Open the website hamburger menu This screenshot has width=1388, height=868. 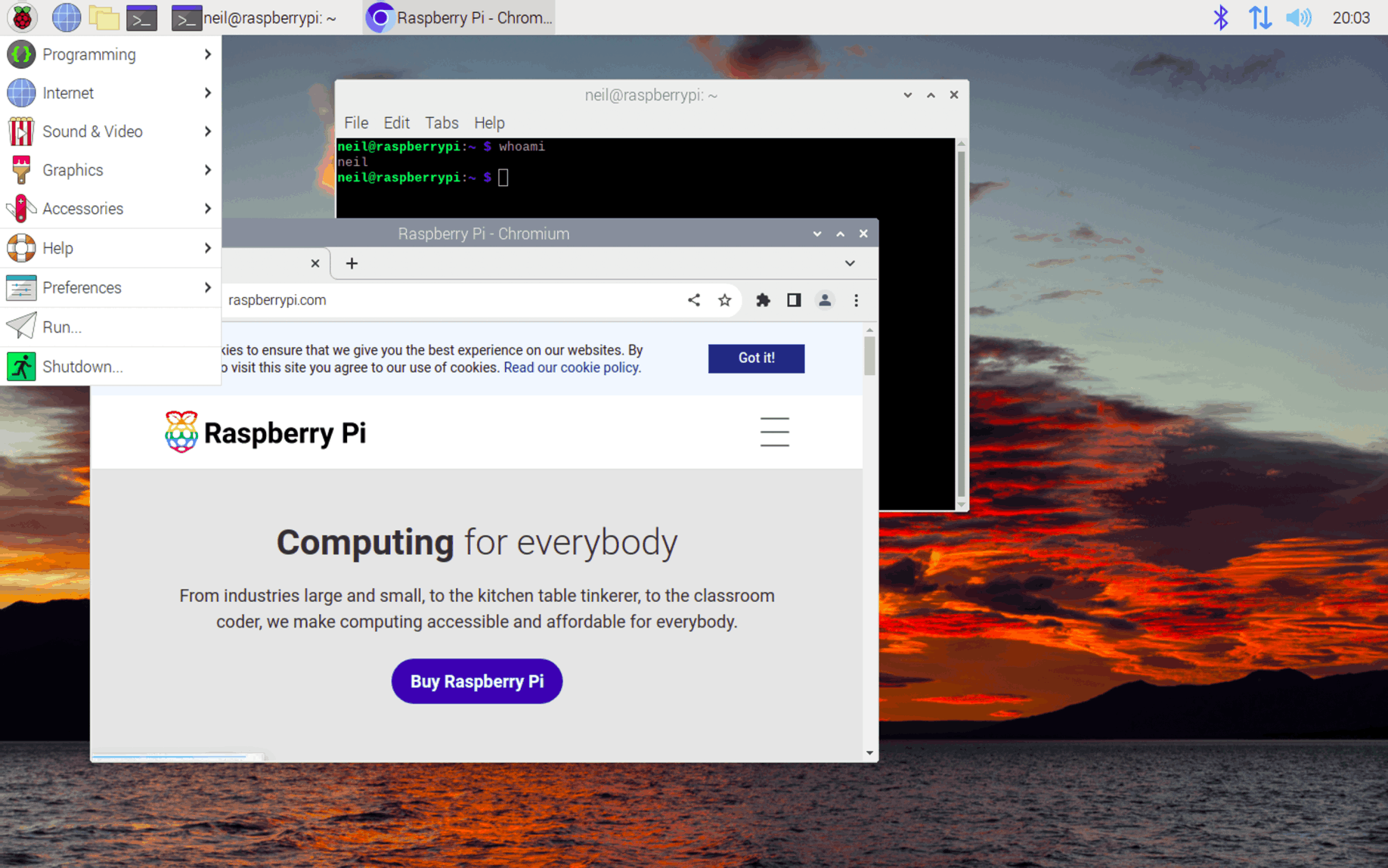pos(774,432)
